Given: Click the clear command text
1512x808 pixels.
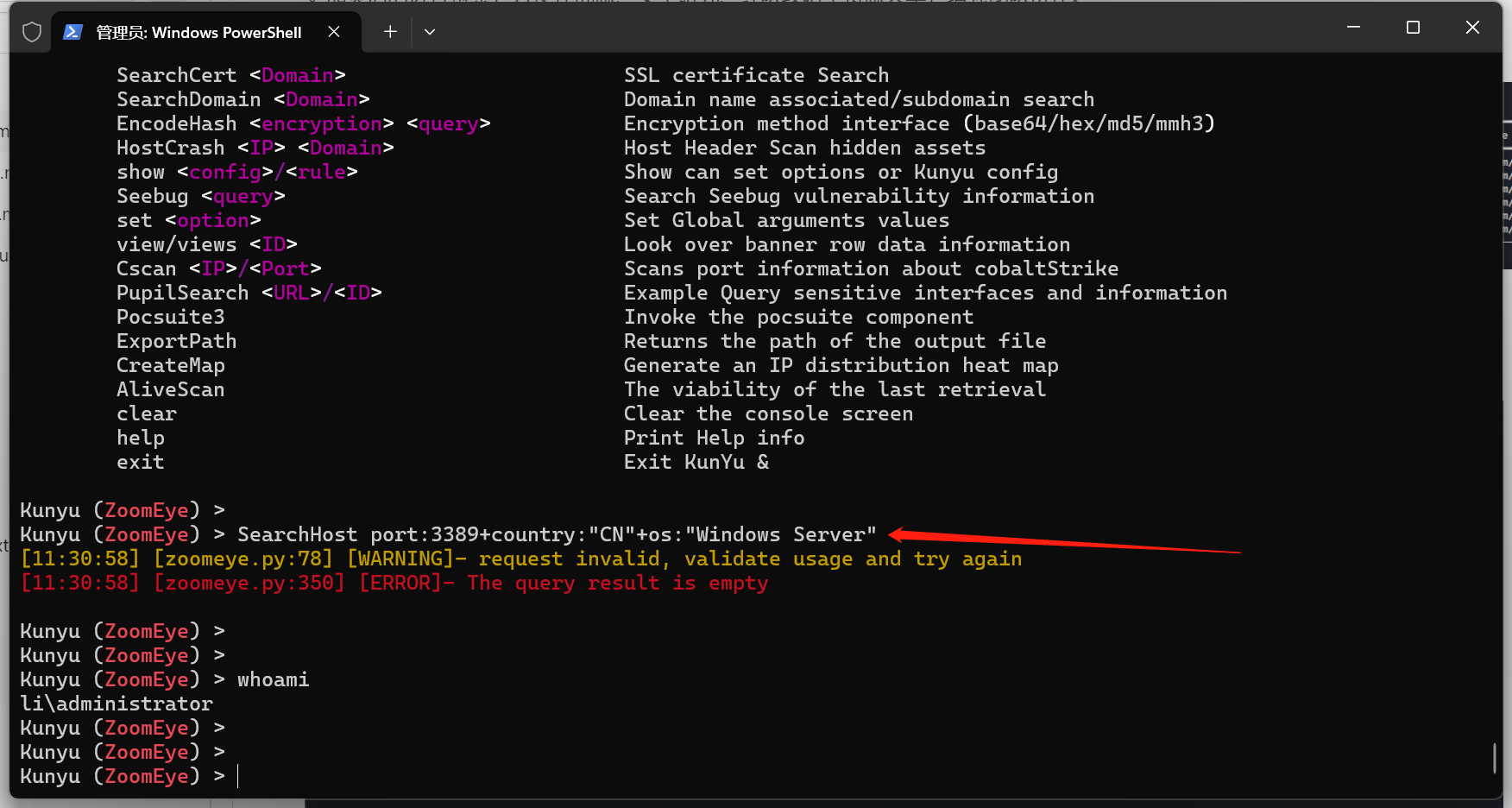Looking at the screenshot, I should 146,413.
